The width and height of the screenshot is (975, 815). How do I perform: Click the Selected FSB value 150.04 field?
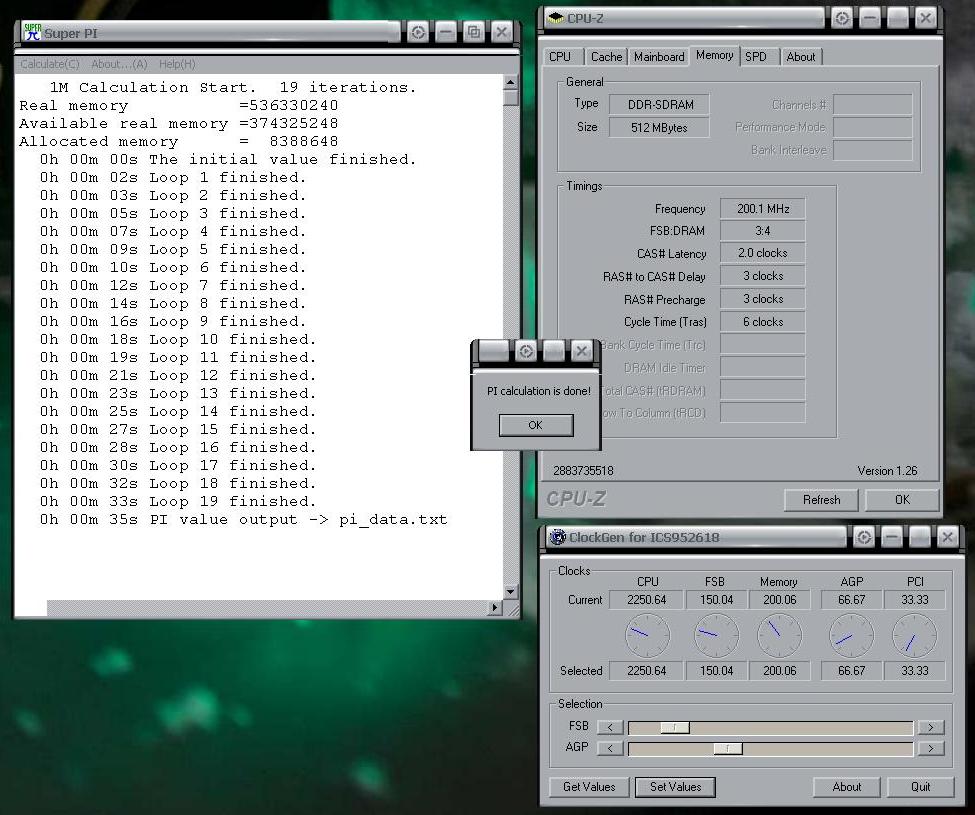716,671
